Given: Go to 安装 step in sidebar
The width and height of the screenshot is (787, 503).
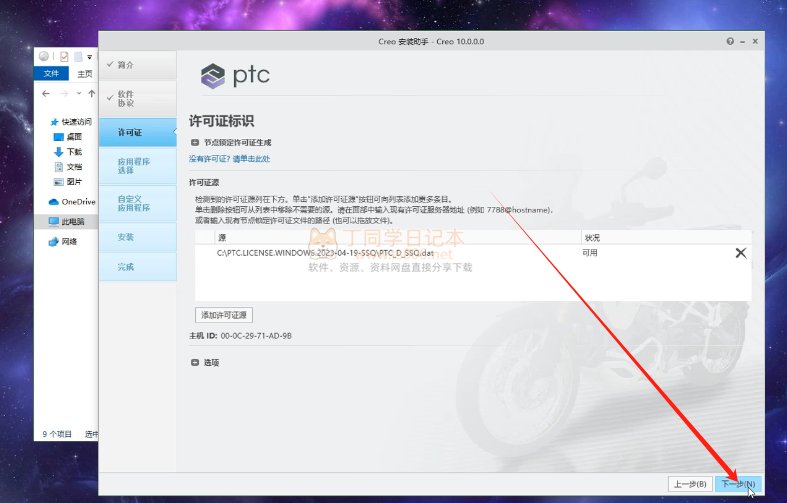Looking at the screenshot, I should [138, 237].
